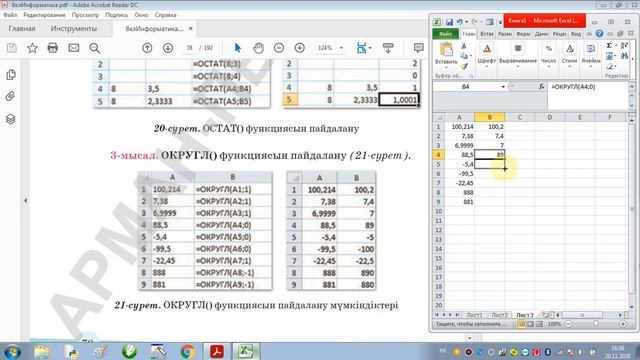Expand the Acrobat left navigation pane arrow

click(x=25, y=200)
